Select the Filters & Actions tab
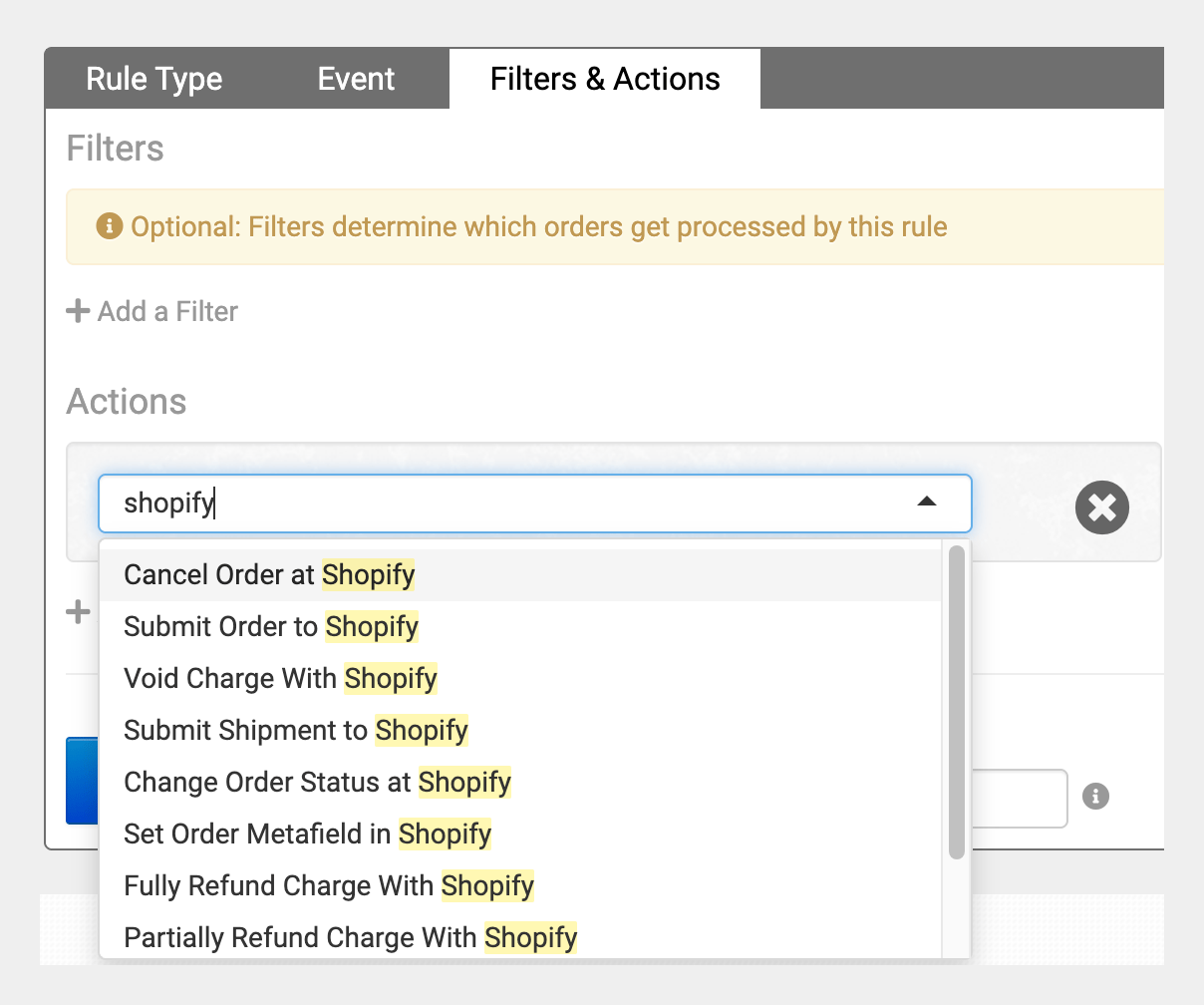1204x1005 pixels. tap(605, 79)
